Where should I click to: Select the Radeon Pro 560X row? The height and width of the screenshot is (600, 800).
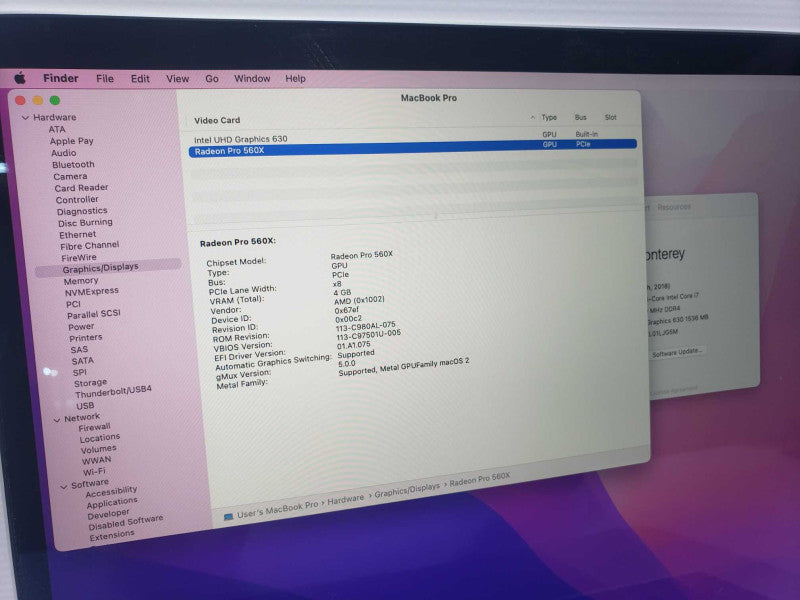(413, 148)
